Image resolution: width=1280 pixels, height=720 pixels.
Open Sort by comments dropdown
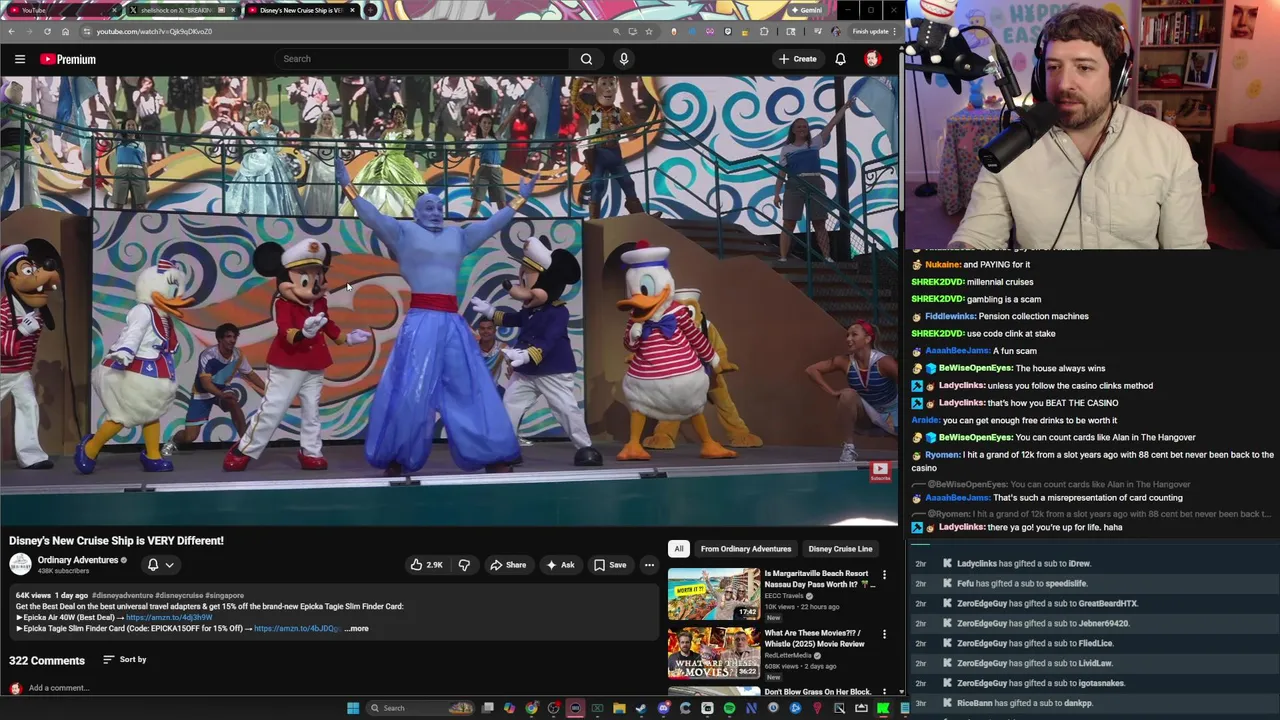pyautogui.click(x=125, y=660)
